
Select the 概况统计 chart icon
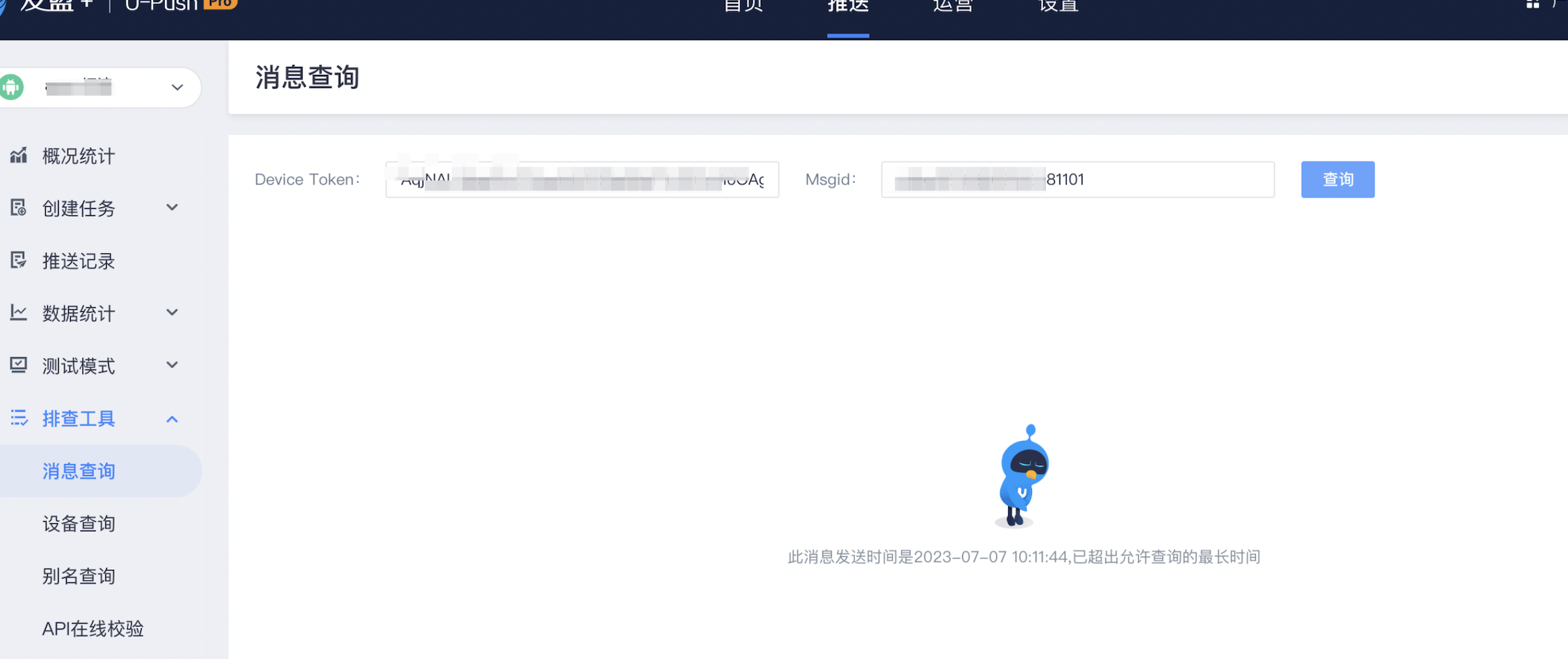pyautogui.click(x=18, y=155)
